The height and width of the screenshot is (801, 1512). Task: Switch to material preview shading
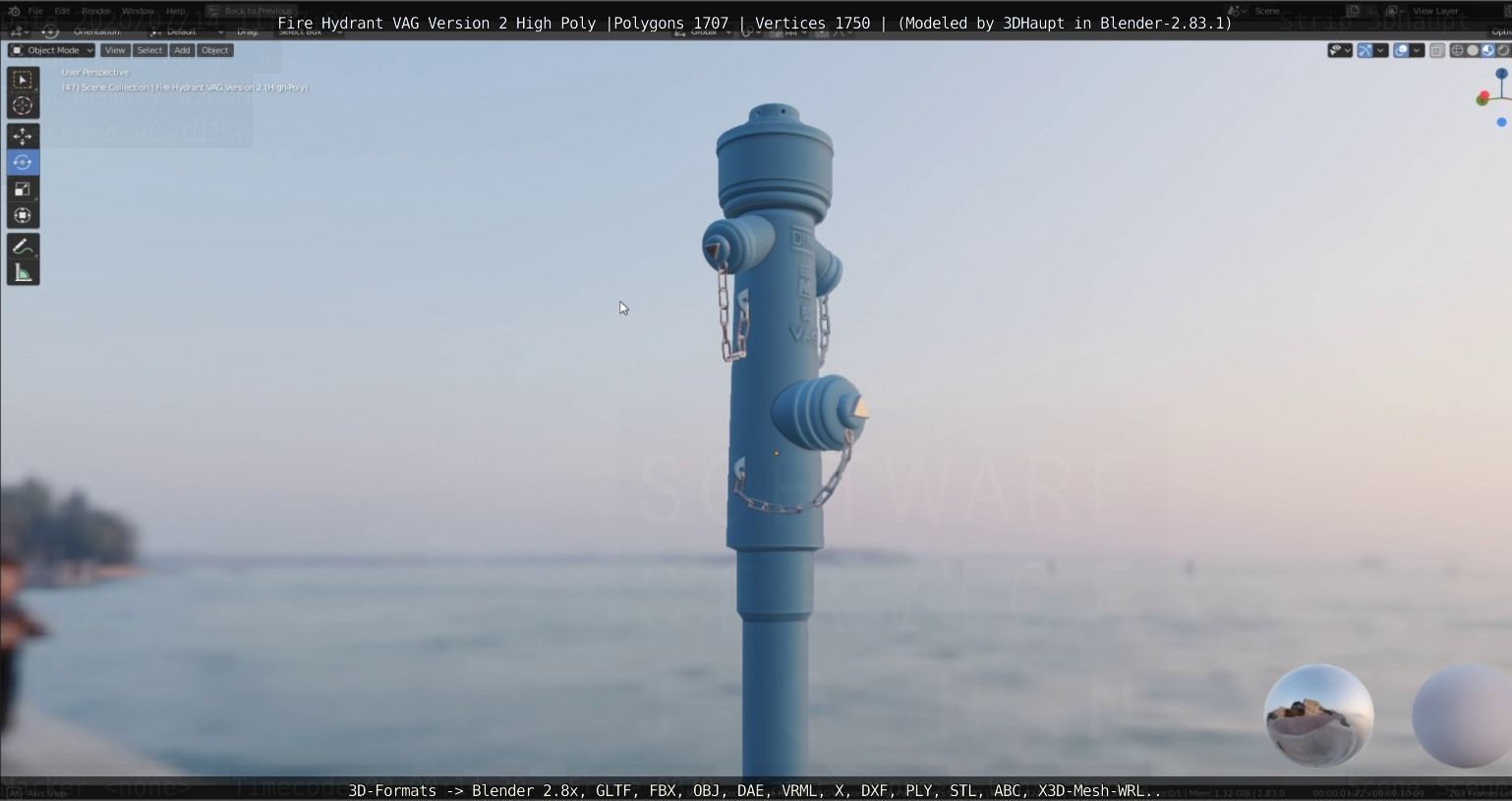tap(1488, 50)
